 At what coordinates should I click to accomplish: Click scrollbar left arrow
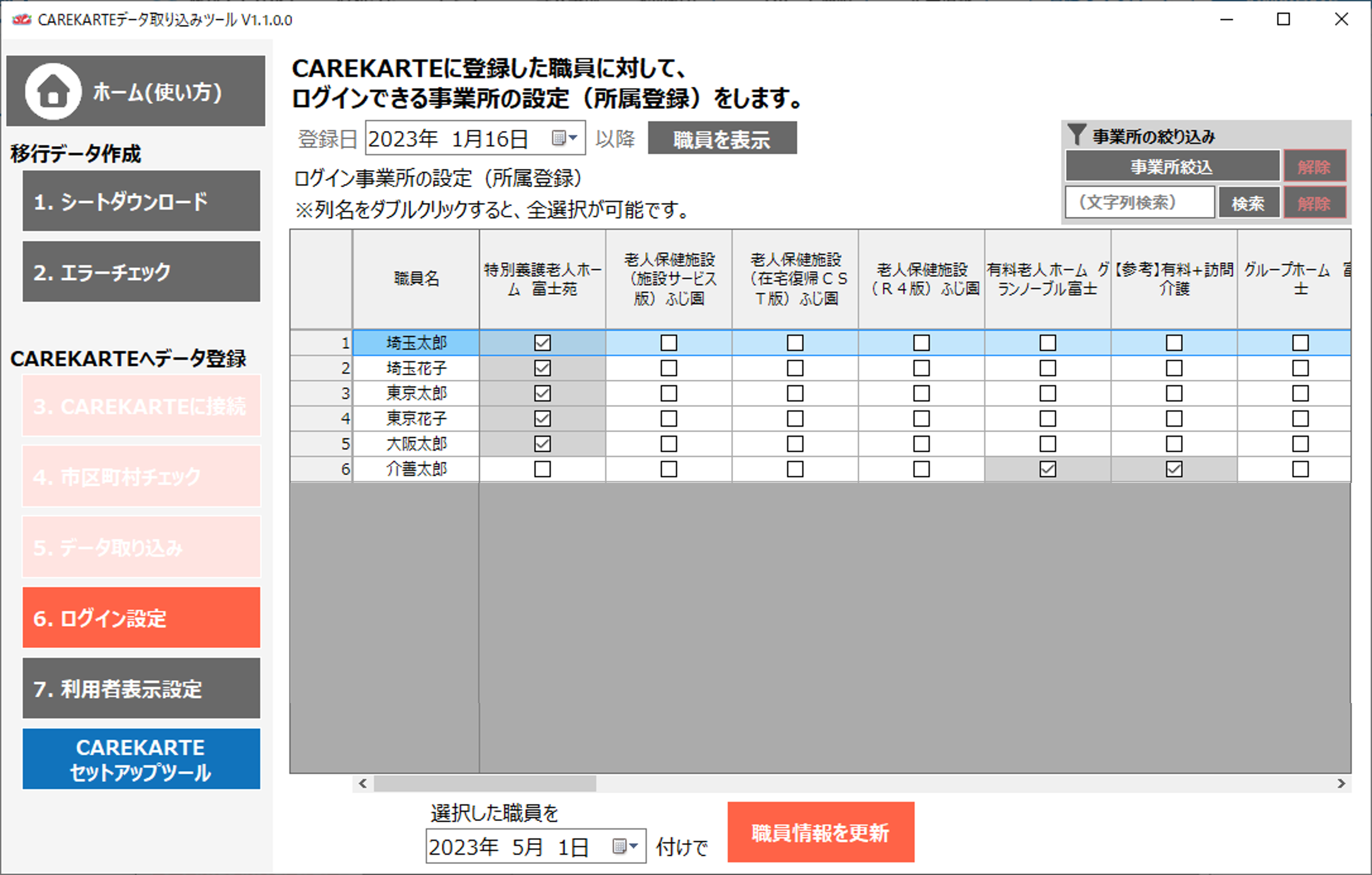tap(363, 784)
